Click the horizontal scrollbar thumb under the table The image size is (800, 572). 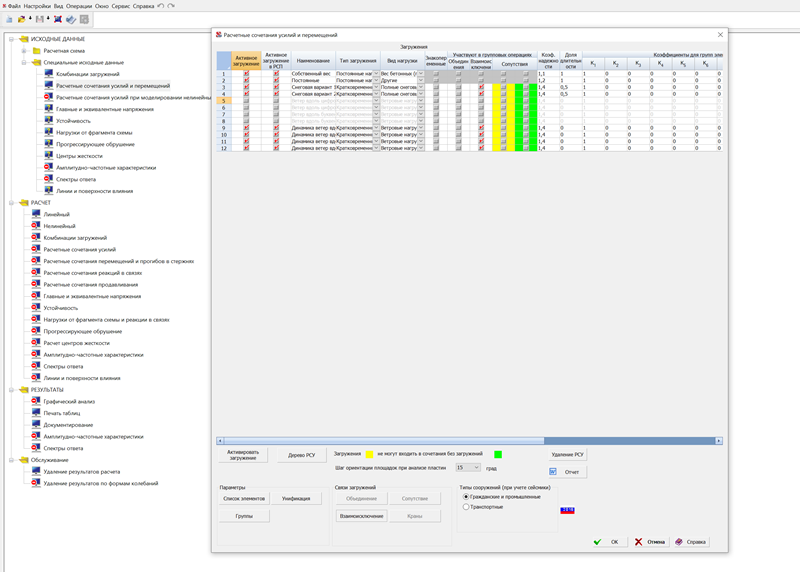[384, 440]
